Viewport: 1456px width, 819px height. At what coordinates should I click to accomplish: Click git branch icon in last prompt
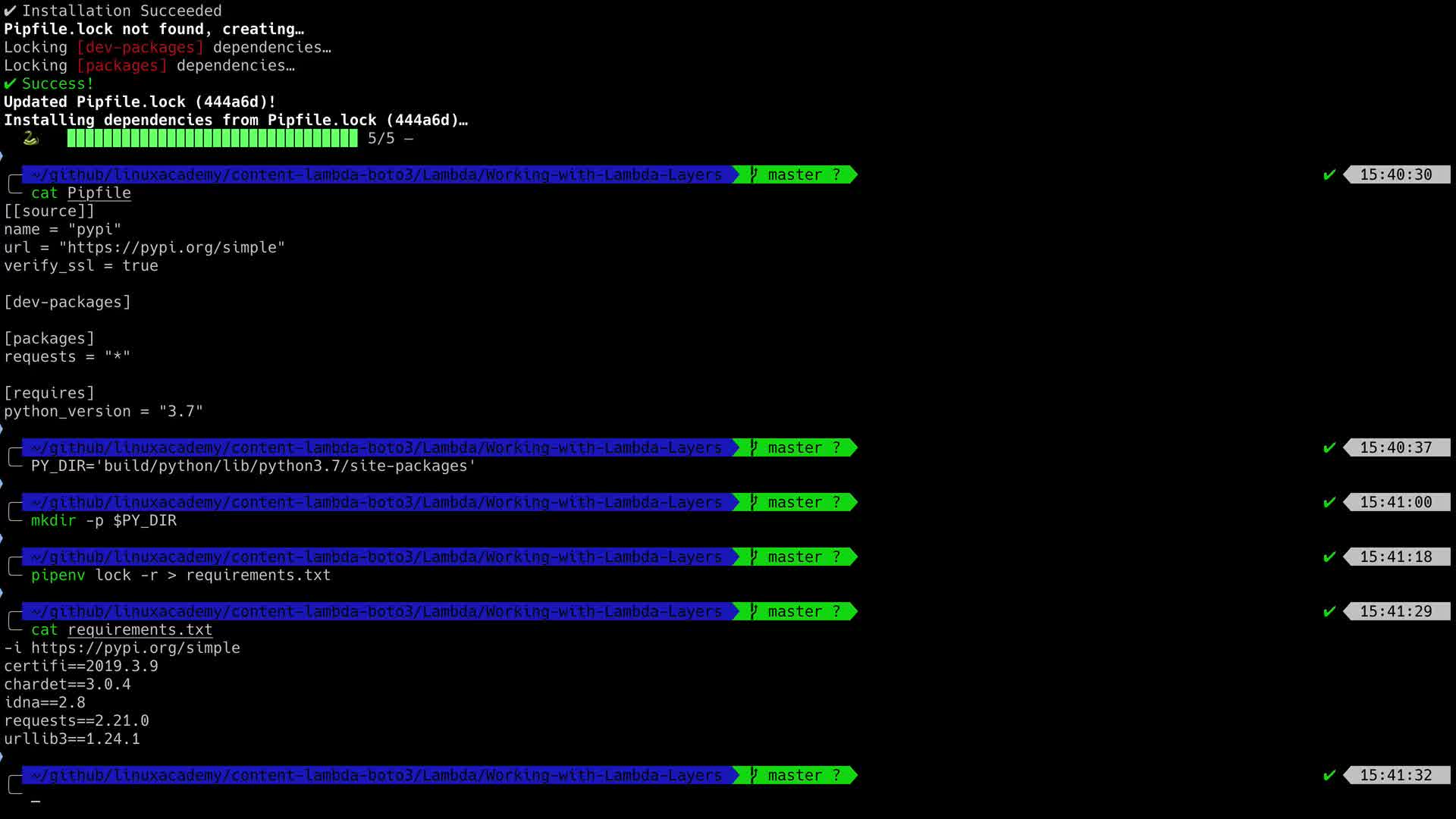[x=754, y=776]
